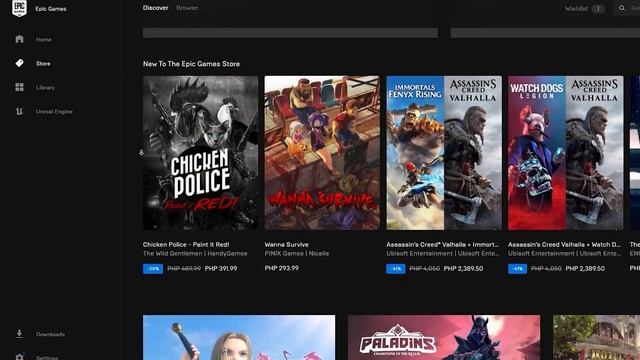Image resolution: width=640 pixels, height=360 pixels.
Task: Click 'New To The Epic Games Store' heading
Action: [191, 64]
